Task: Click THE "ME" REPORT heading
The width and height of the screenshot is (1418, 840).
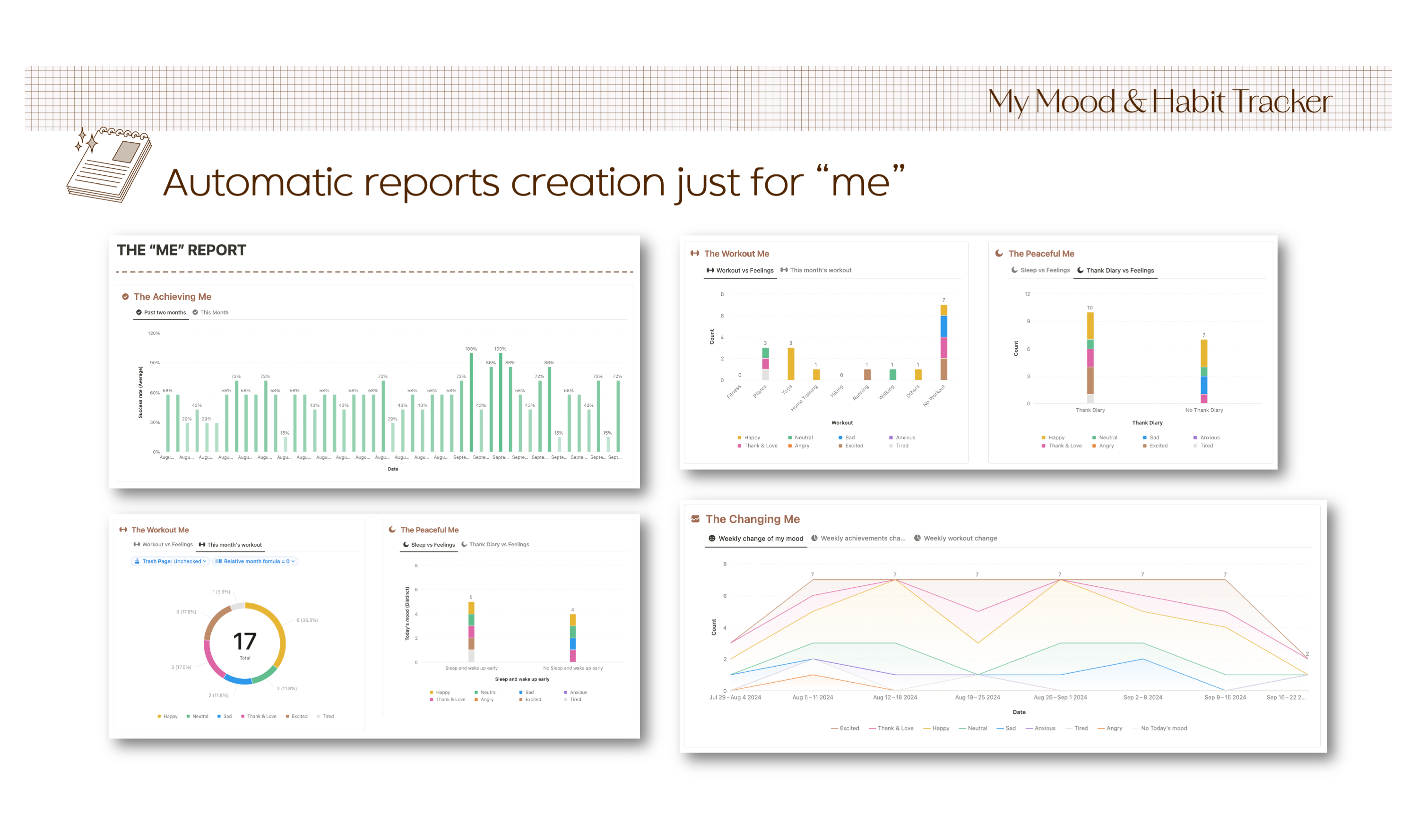Action: pyautogui.click(x=181, y=250)
